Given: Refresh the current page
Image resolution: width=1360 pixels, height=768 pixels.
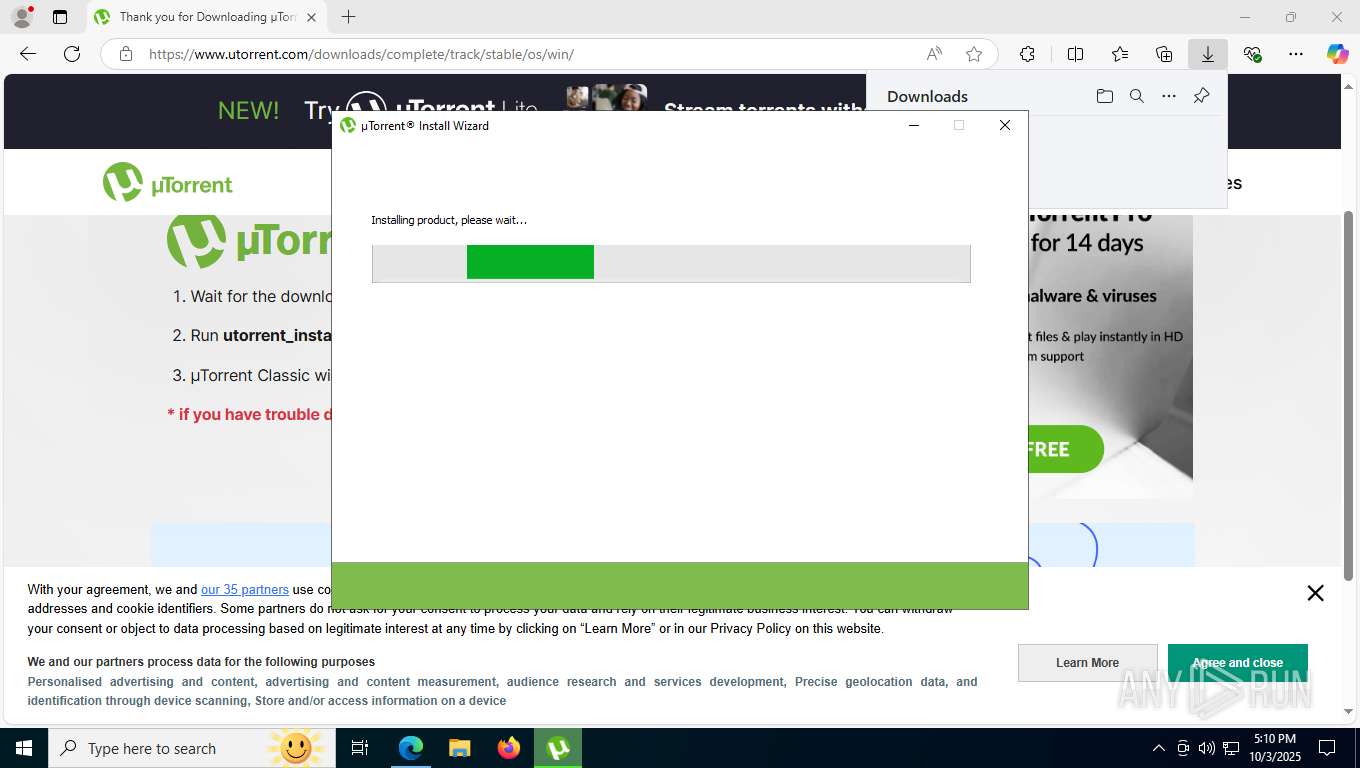Looking at the screenshot, I should click(x=72, y=54).
